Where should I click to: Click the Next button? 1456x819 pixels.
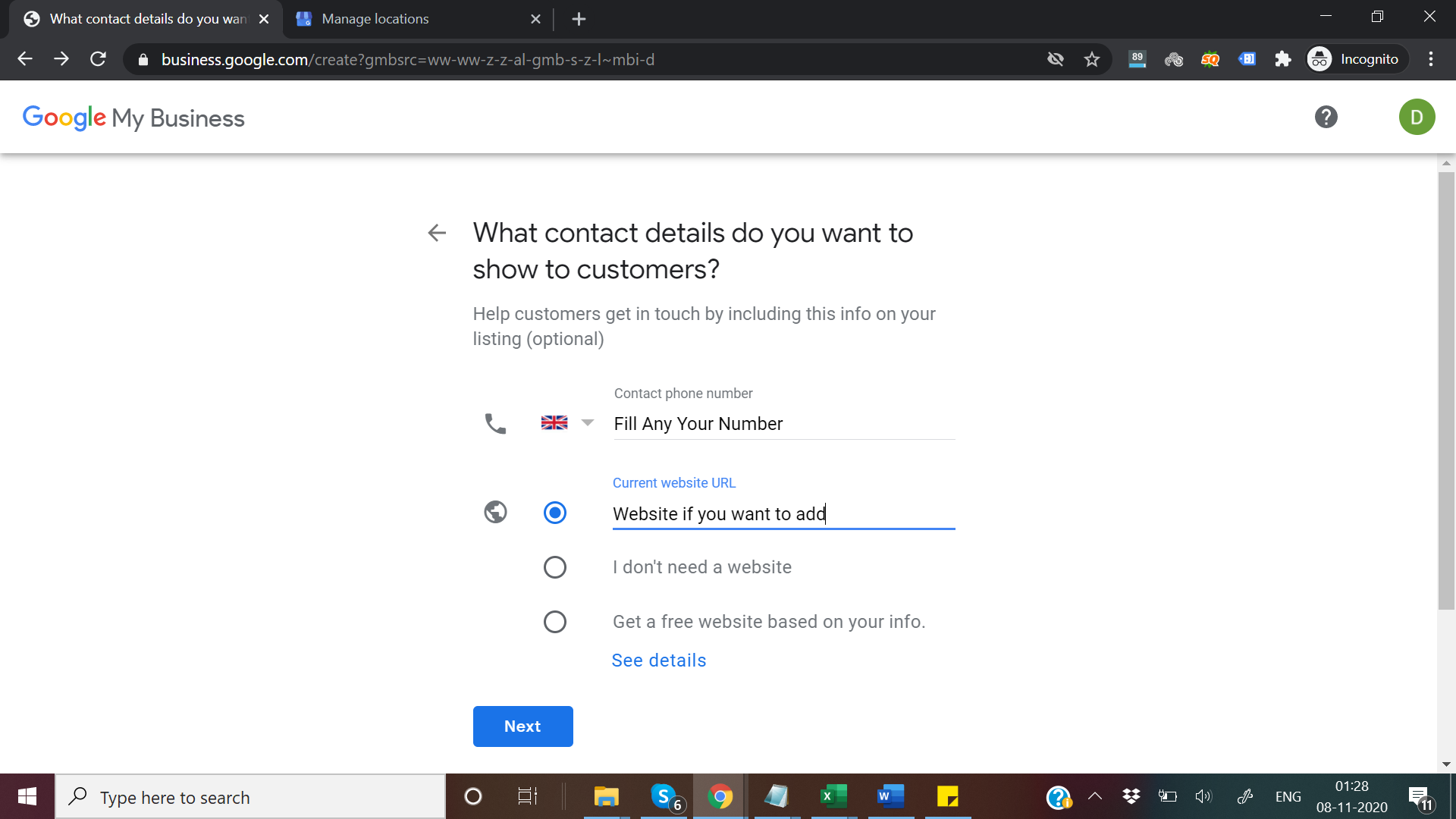click(x=523, y=726)
